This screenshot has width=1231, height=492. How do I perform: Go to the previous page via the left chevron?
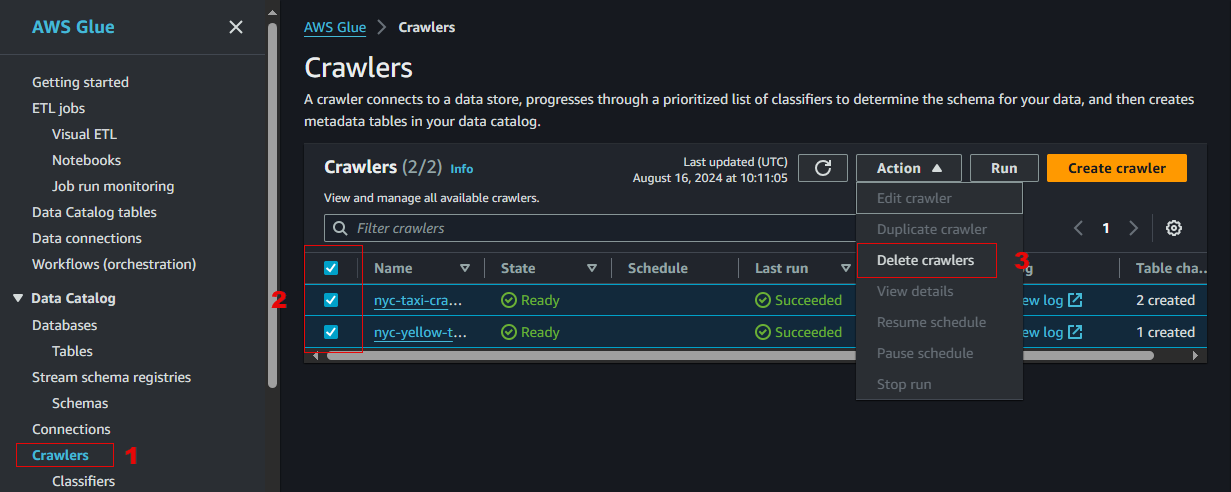pyautogui.click(x=1079, y=228)
